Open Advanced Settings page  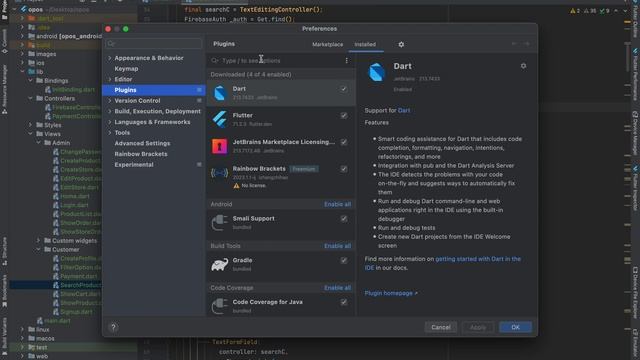(x=142, y=143)
